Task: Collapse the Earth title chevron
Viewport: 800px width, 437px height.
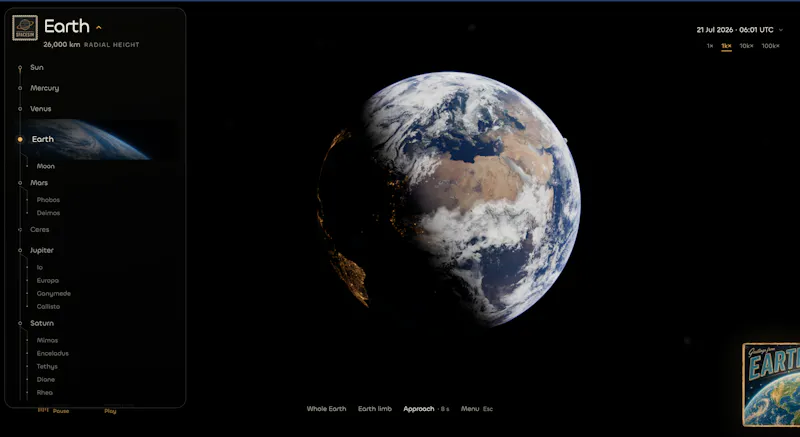Action: [99, 28]
